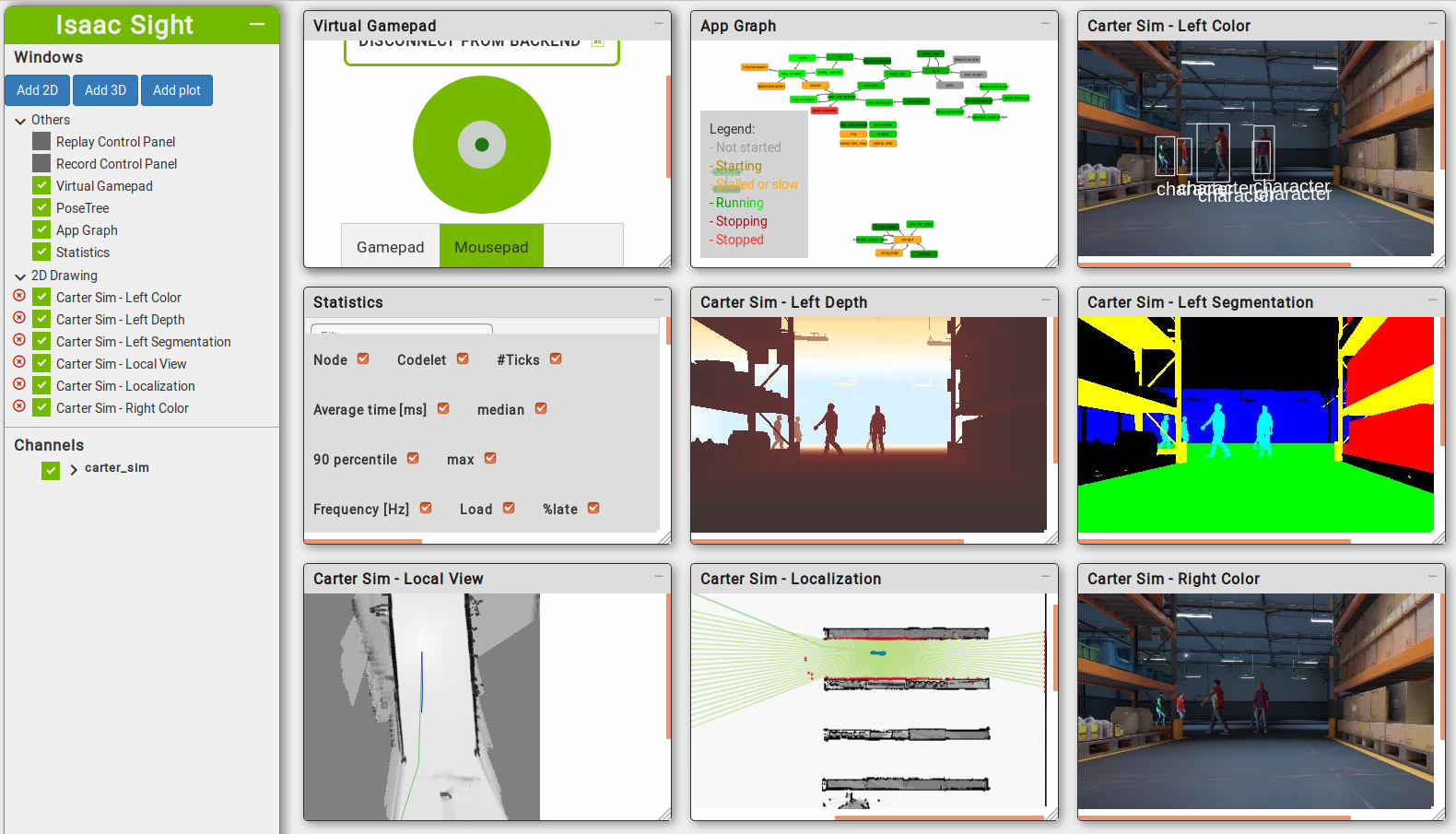Uncheck the PoseTree window checkbox
1456x834 pixels.
tap(41, 207)
